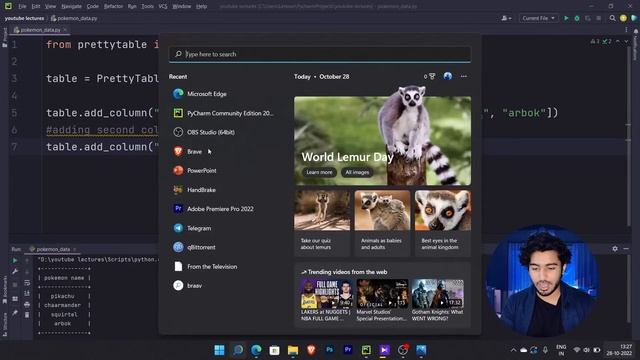Open File Explorer from the taskbar
Screen dimensions: 640x360
[293, 350]
